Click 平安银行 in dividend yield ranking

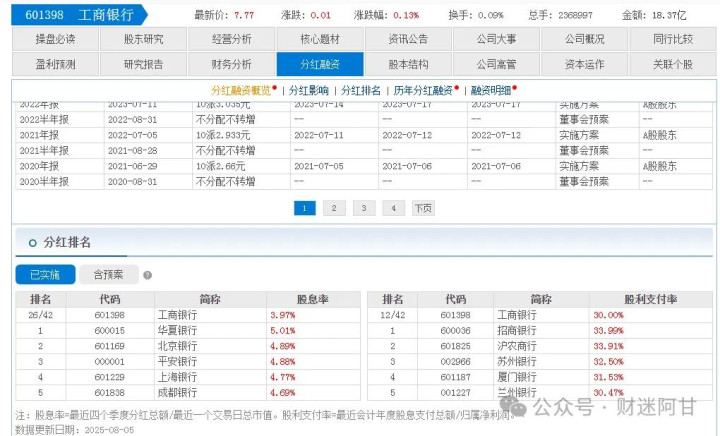pos(177,362)
